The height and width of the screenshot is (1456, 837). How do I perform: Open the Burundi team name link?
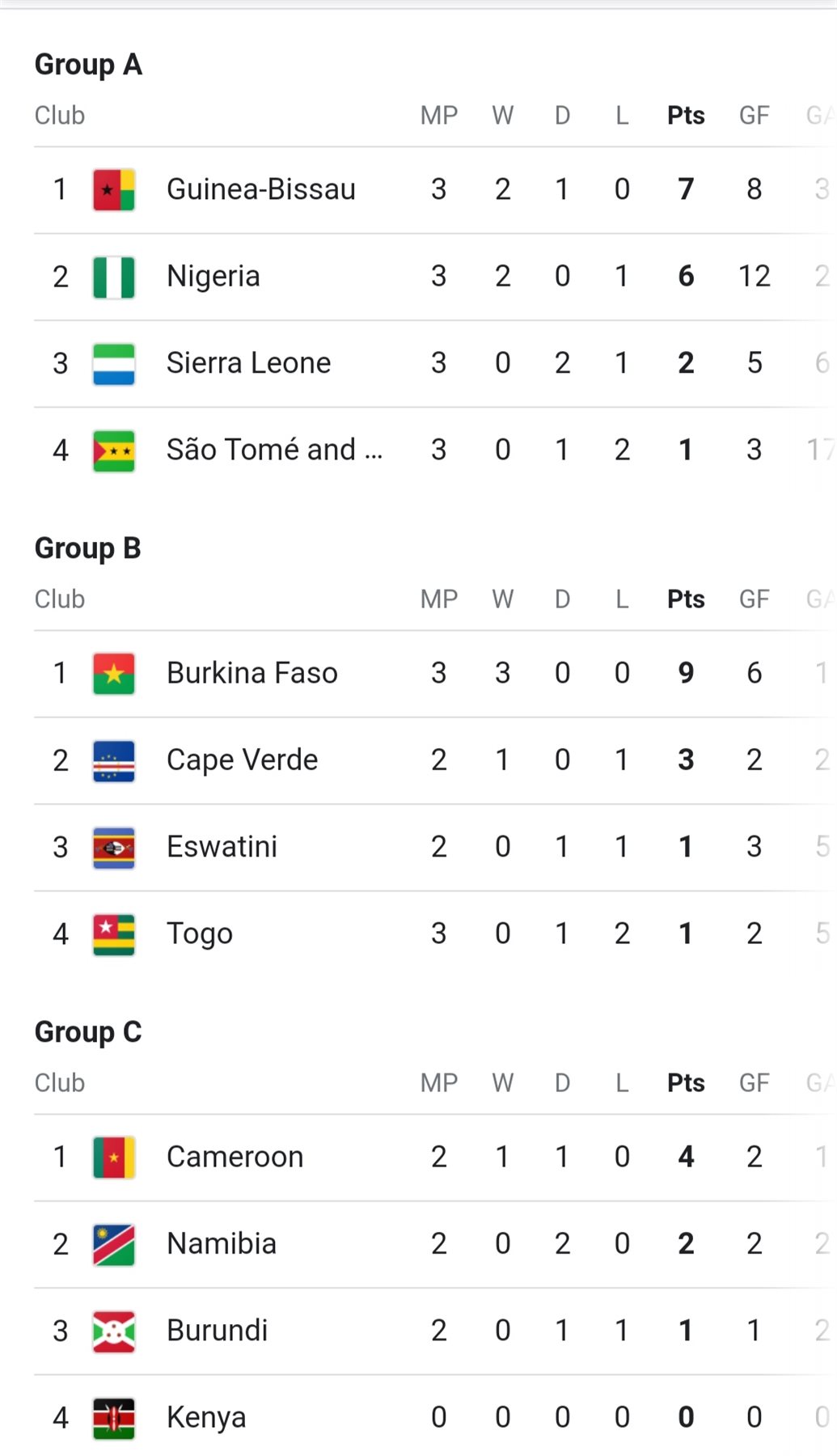[217, 1331]
